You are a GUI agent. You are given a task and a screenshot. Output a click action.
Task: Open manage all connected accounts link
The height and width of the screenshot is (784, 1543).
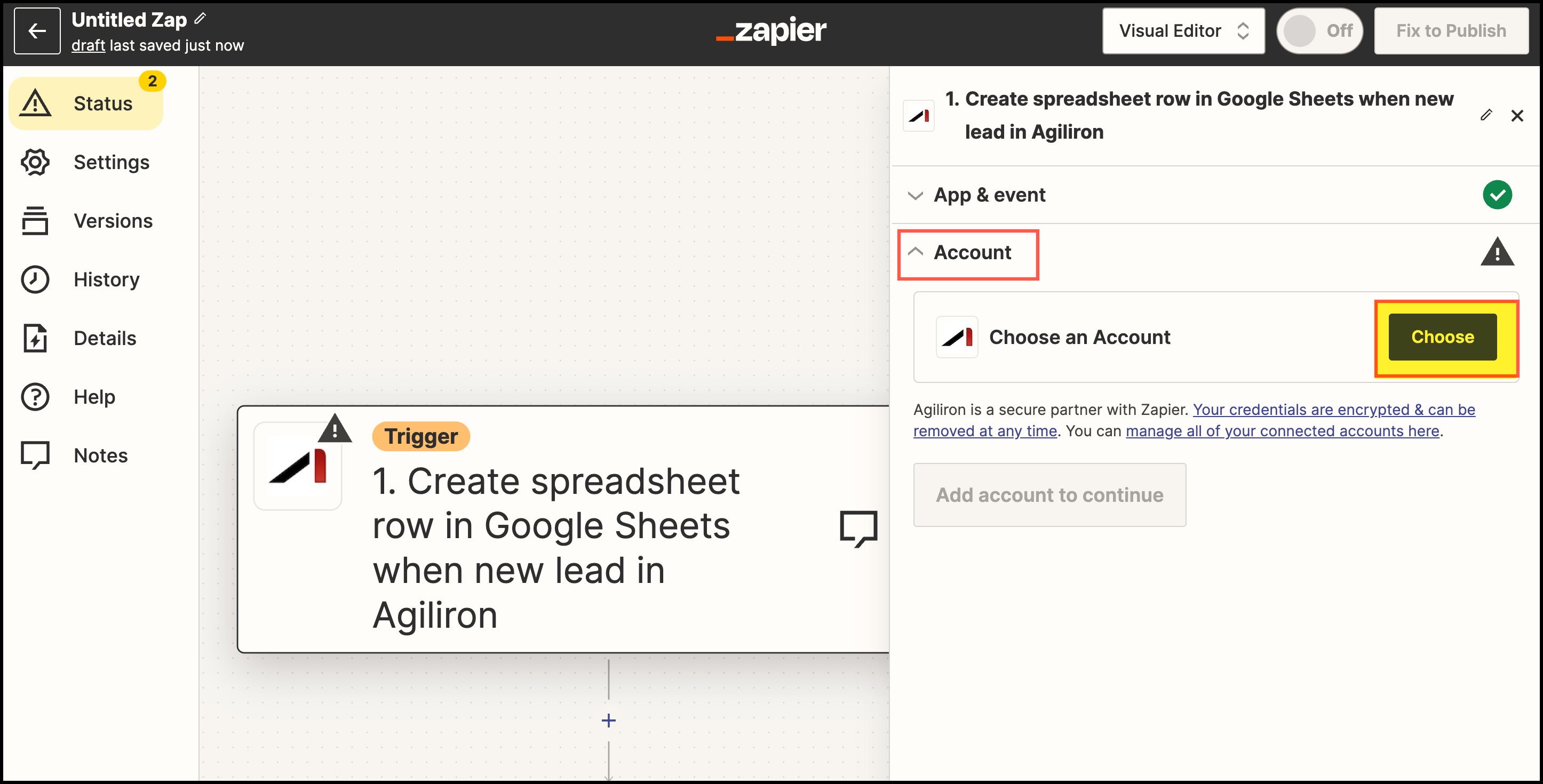coord(1282,431)
